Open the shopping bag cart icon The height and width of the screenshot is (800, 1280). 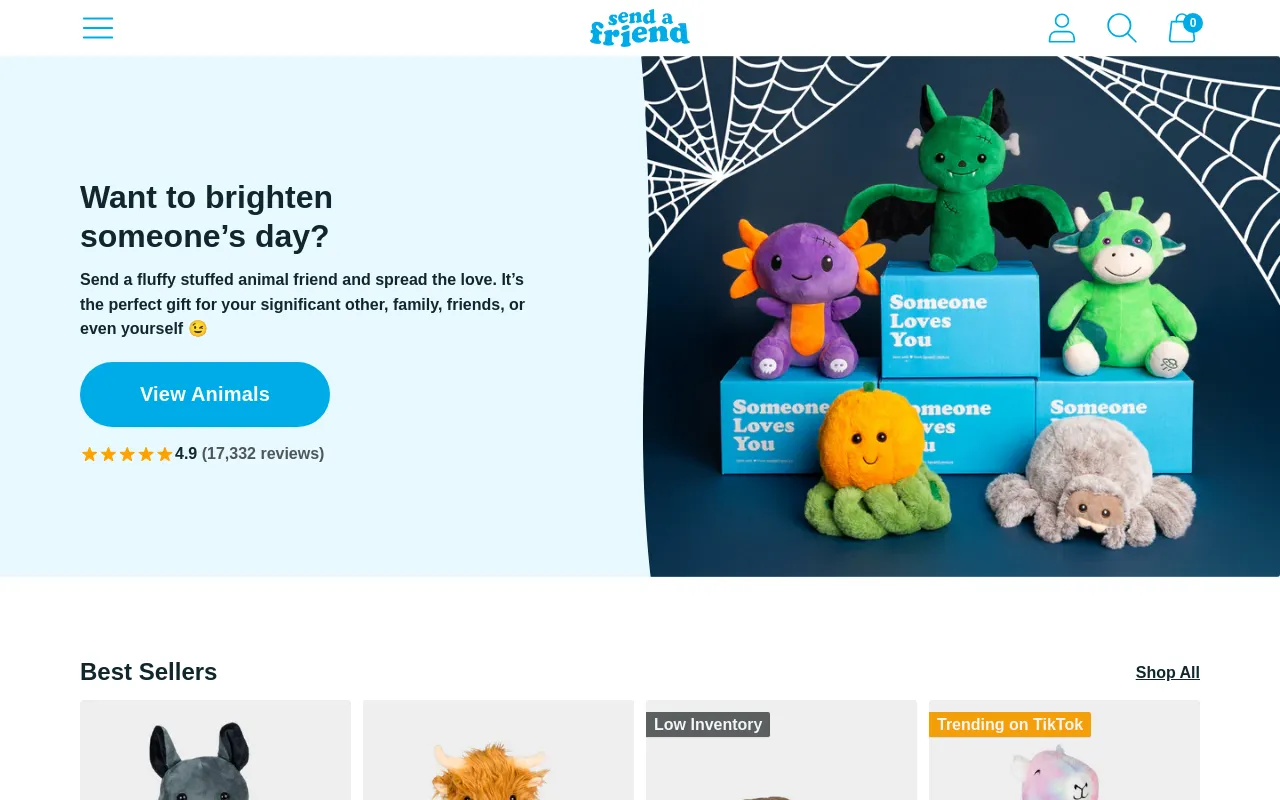(x=1182, y=29)
